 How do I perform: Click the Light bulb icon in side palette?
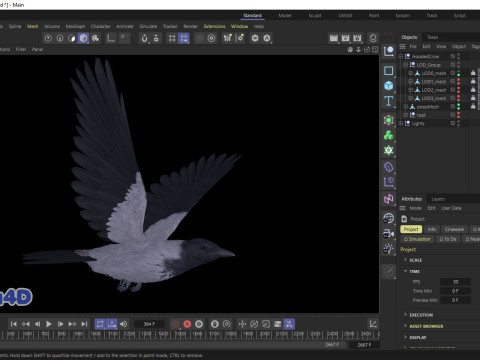click(389, 249)
